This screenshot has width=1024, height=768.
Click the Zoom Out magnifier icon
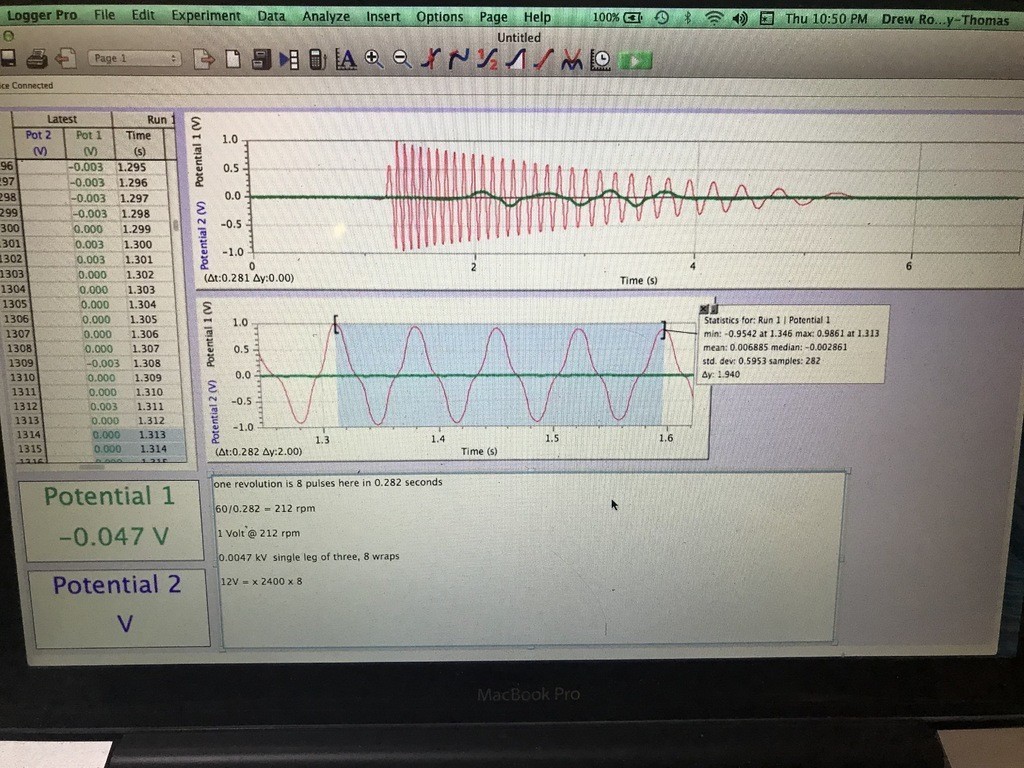coord(402,60)
